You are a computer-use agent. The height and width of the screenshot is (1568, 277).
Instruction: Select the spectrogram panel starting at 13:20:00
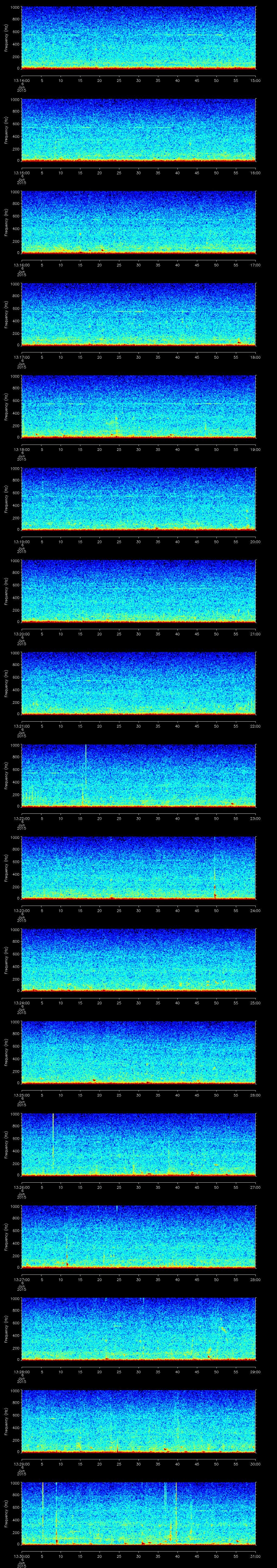tap(139, 591)
